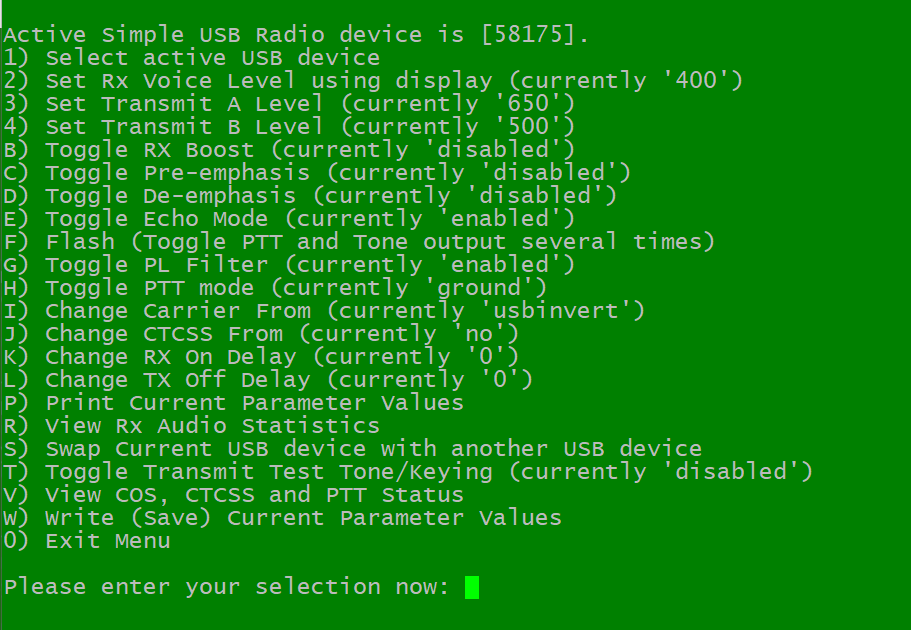Click the cursor after 'selection now:' prompt
911x630 pixels.
point(472,588)
